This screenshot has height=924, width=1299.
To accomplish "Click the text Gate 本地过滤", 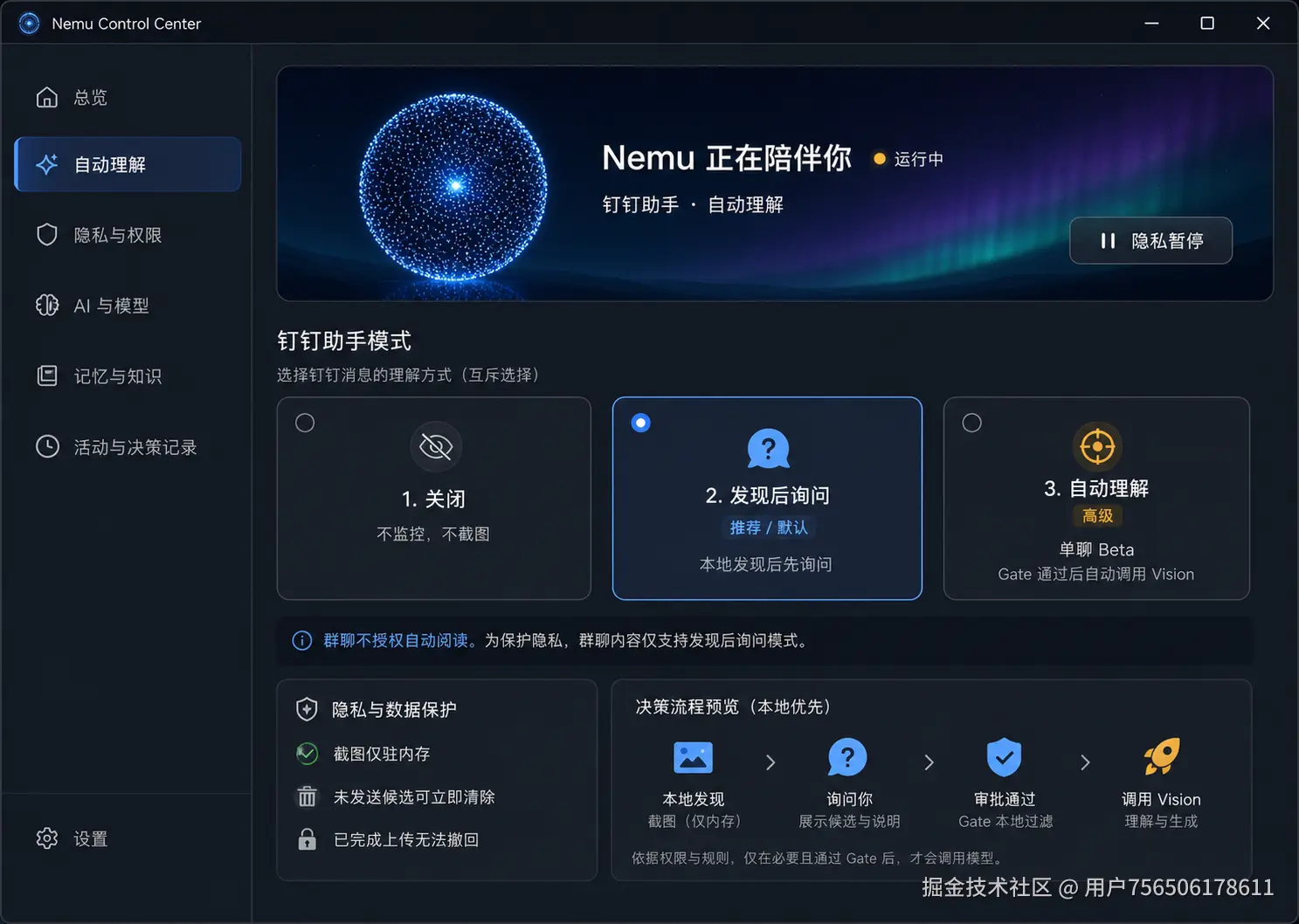I will coord(1005,821).
